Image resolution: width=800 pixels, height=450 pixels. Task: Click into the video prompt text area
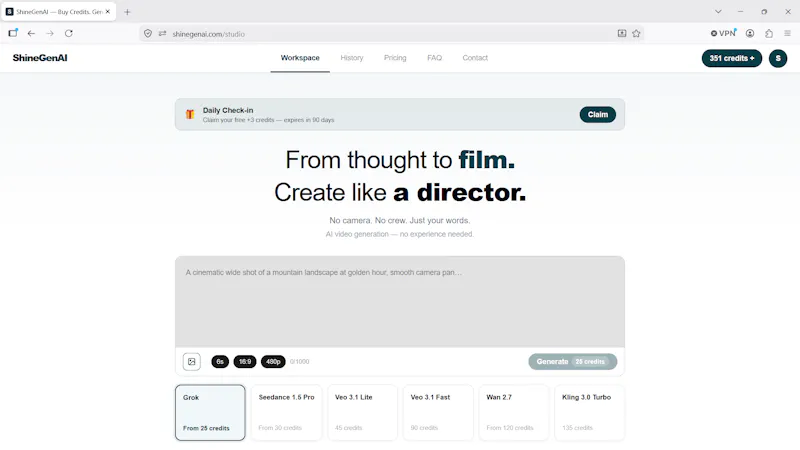400,302
